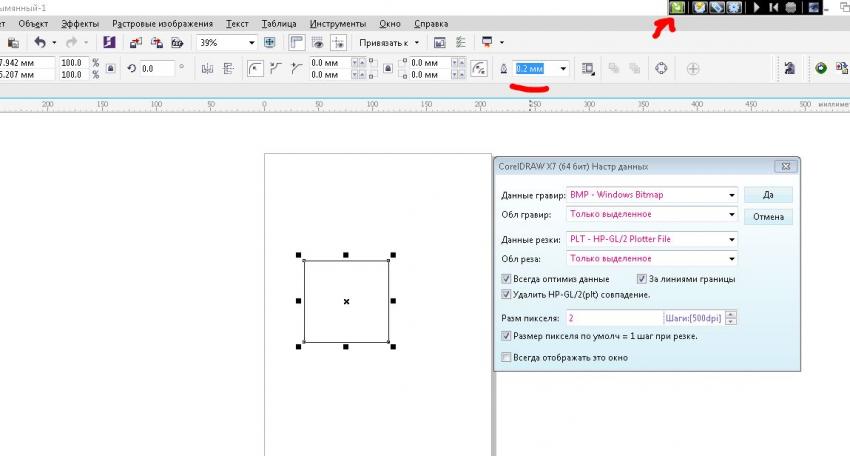Click the target circle icon in property bar
This screenshot has height=456, width=850.
[x=661, y=69]
